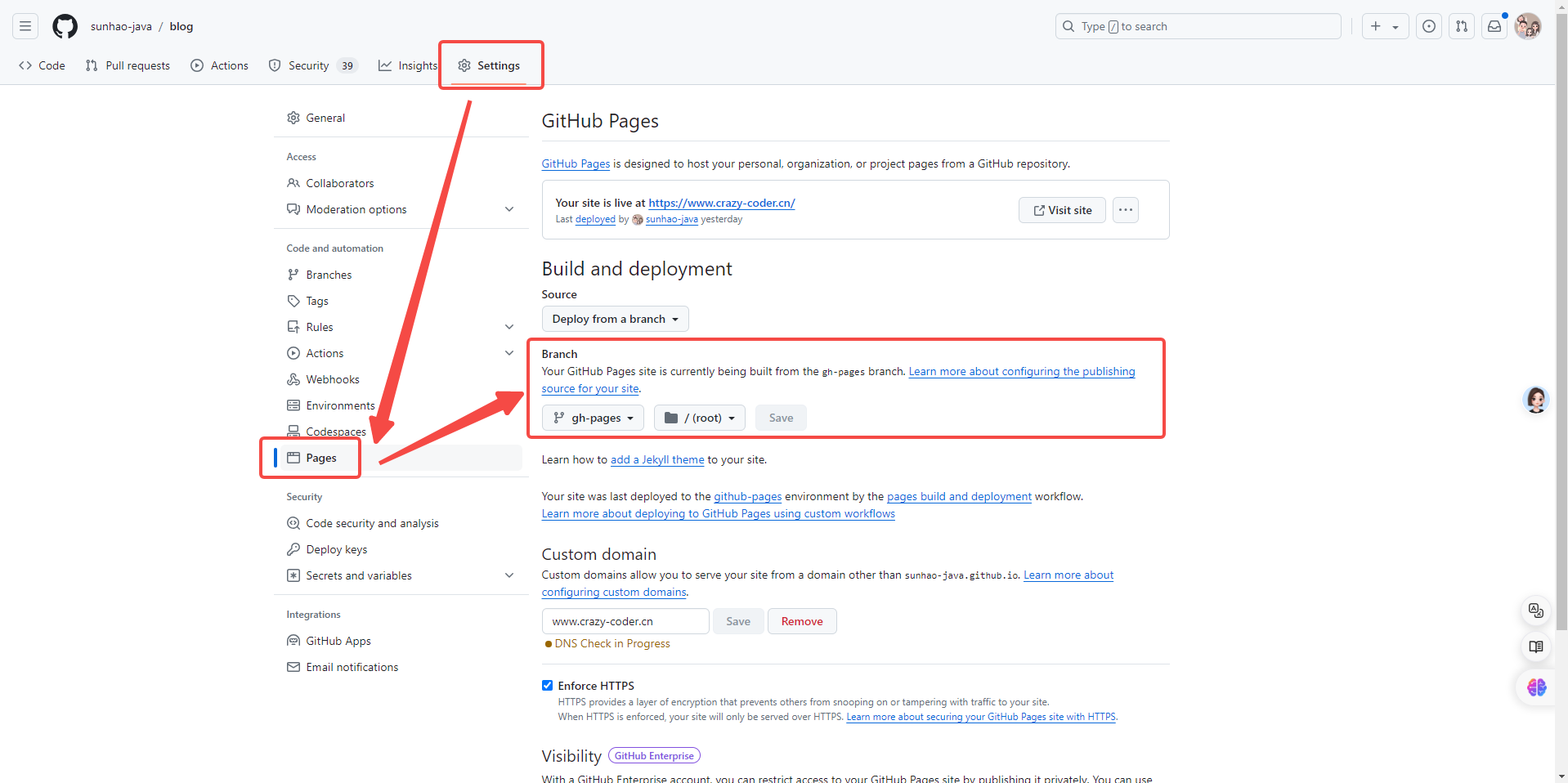Click the floating translate icon
This screenshot has width=1568, height=783.
coord(1536,611)
